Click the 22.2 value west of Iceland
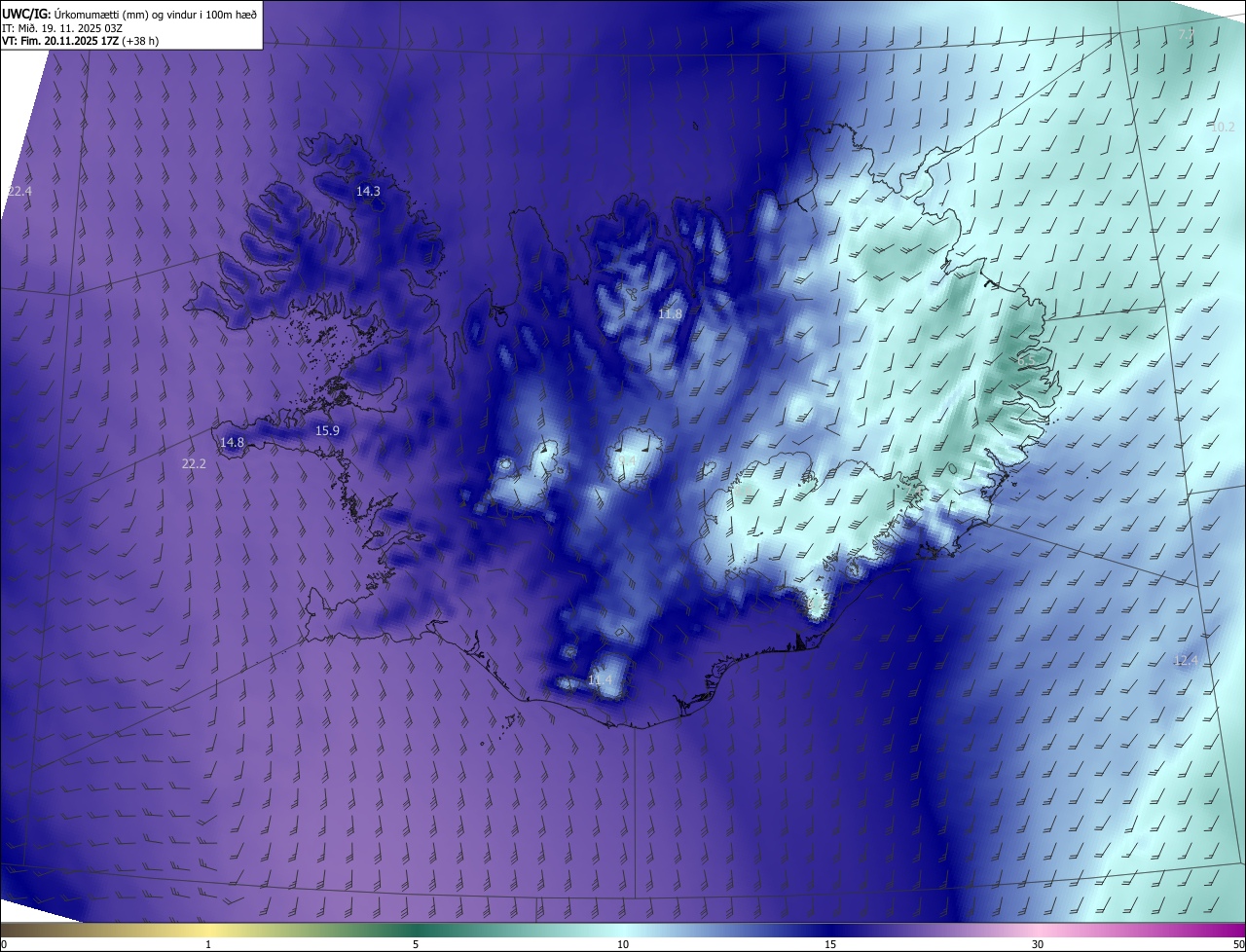1246x952 pixels. coord(194,464)
